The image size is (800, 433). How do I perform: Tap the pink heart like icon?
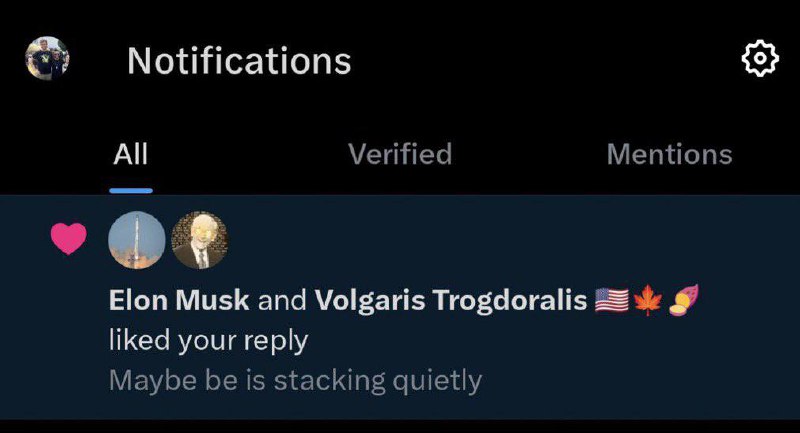click(68, 238)
